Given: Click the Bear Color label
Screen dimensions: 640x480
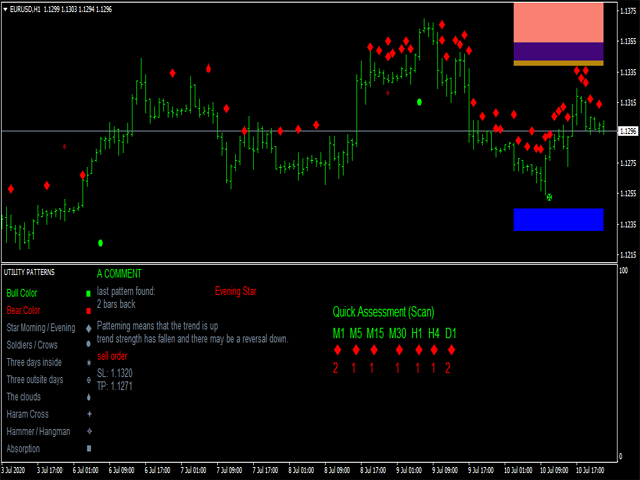Looking at the screenshot, I should 23,311.
